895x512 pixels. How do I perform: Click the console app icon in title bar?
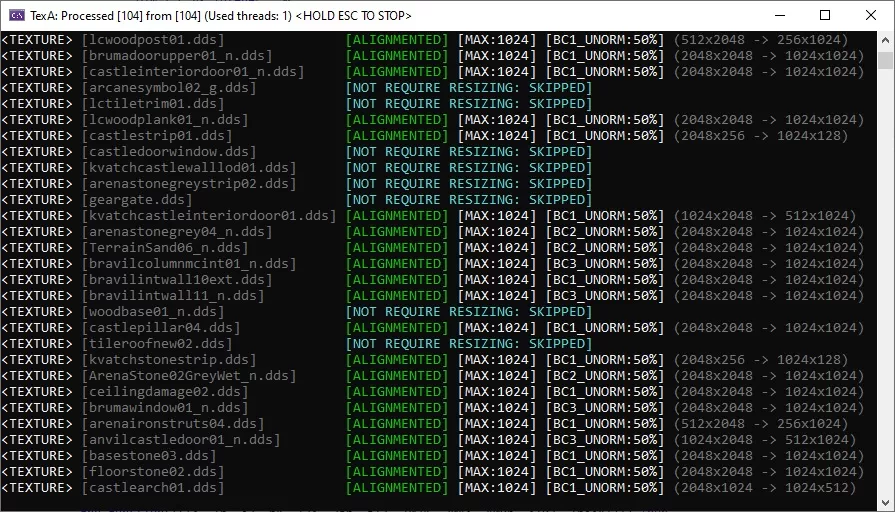[x=17, y=15]
